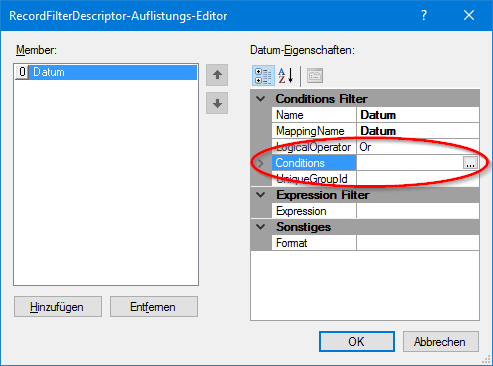Open the Conditions collection editor ellipsis button

coord(470,163)
